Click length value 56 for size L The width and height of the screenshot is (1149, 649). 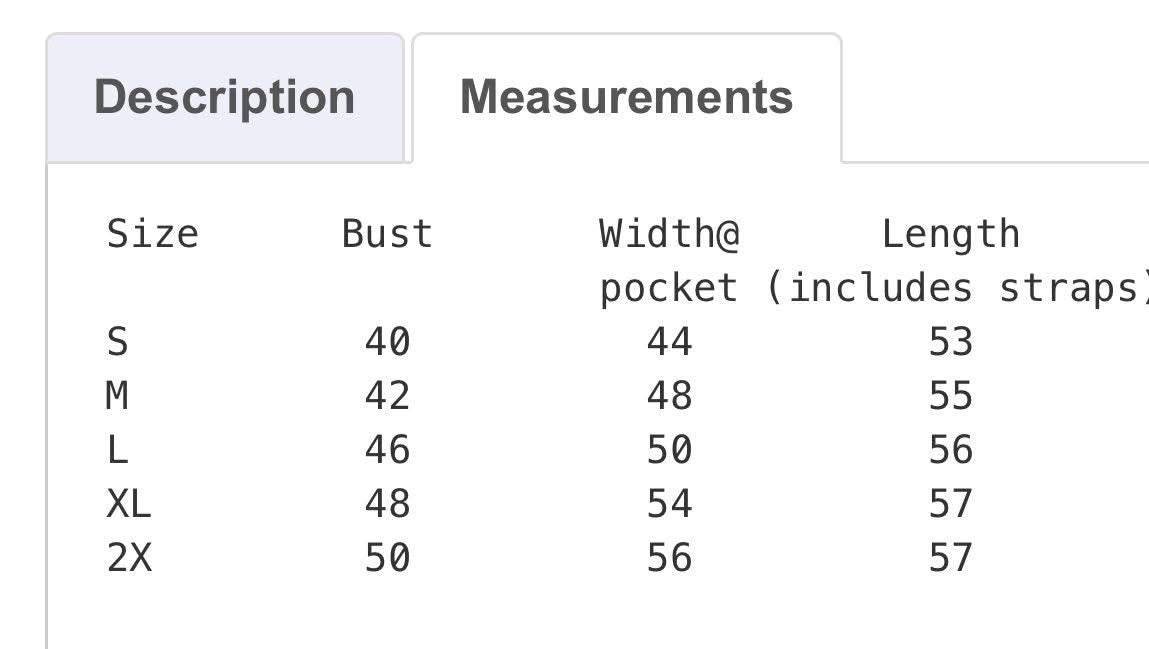(x=950, y=450)
